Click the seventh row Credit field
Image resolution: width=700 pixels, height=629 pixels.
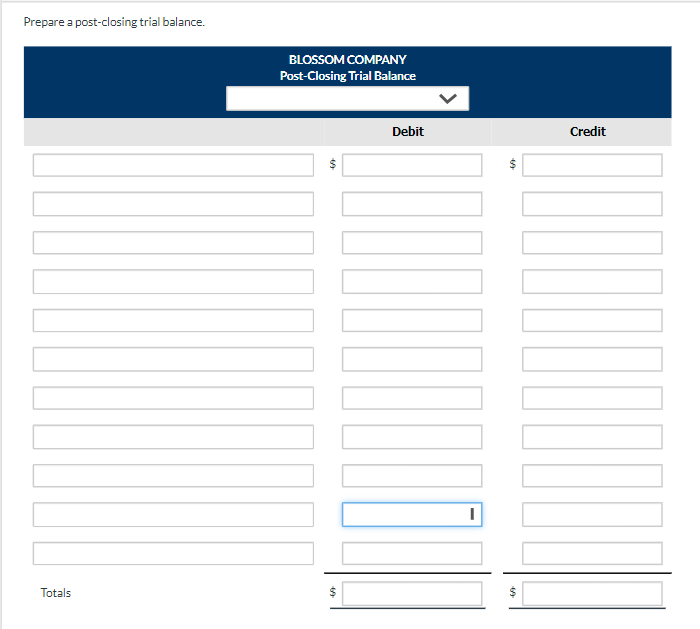[592, 398]
